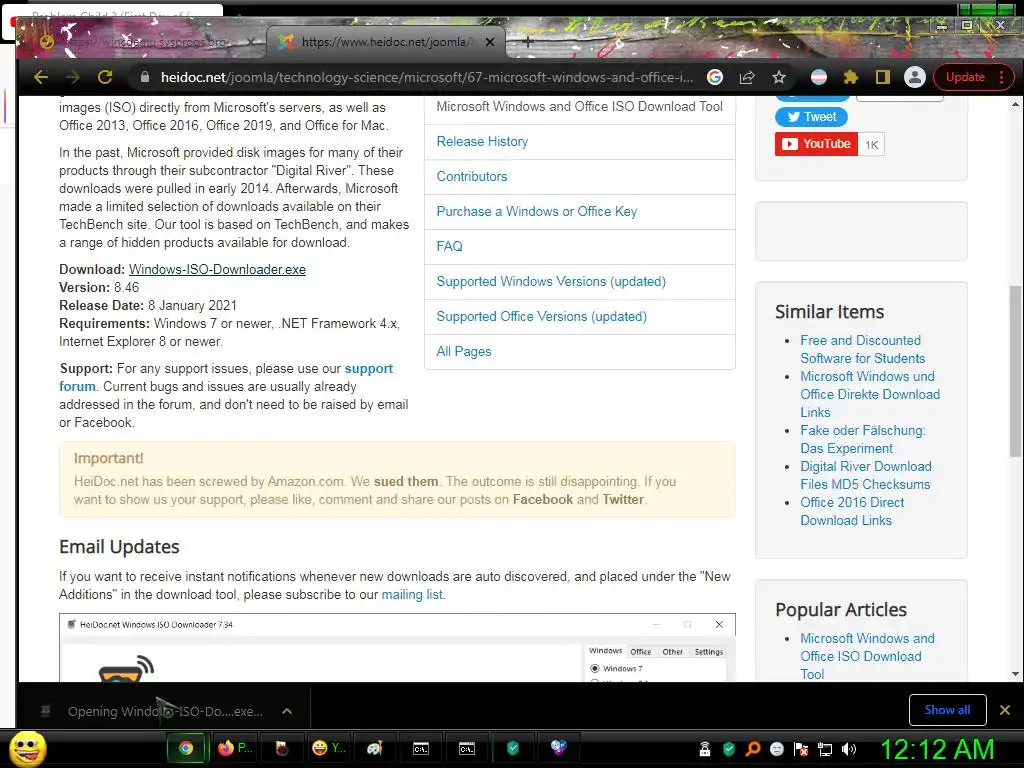1024x768 pixels.
Task: Open the green shield taskbar app
Action: pyautogui.click(x=513, y=748)
